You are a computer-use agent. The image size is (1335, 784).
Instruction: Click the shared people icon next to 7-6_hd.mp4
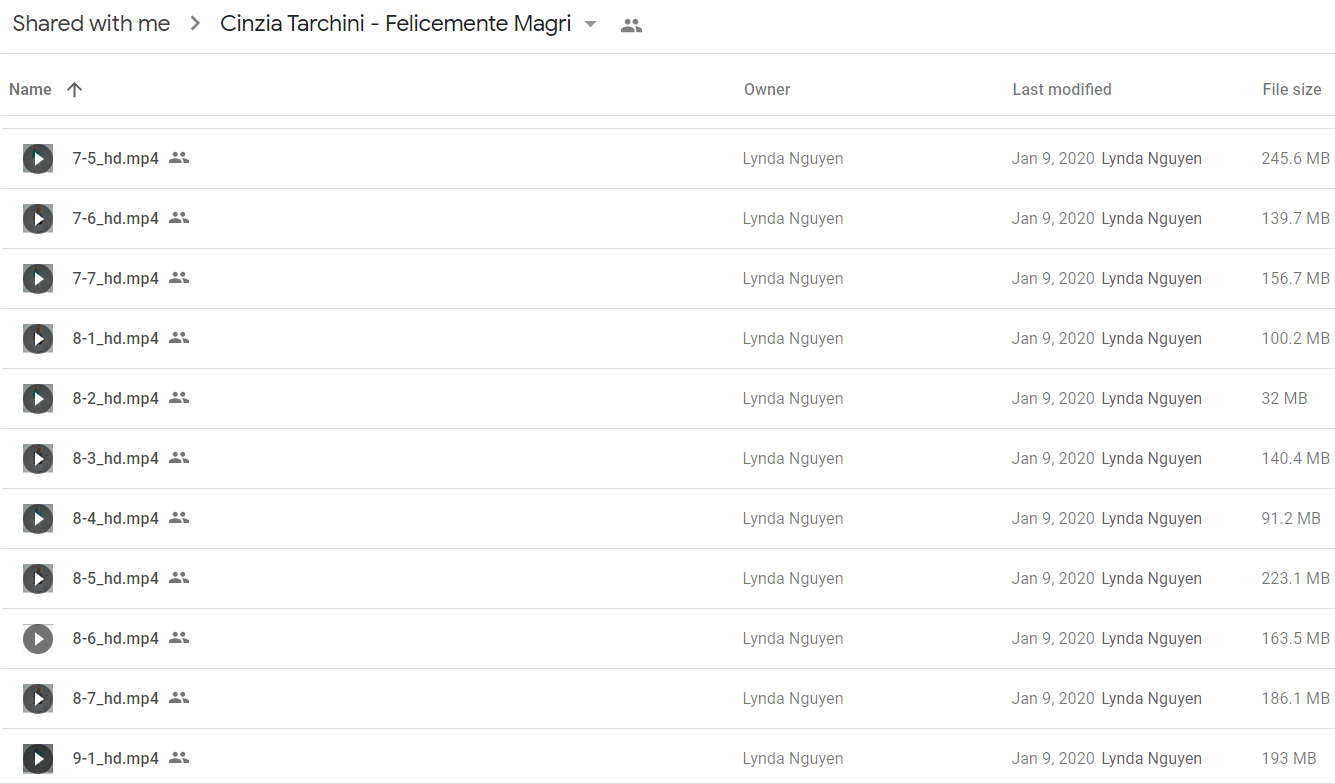tap(179, 218)
